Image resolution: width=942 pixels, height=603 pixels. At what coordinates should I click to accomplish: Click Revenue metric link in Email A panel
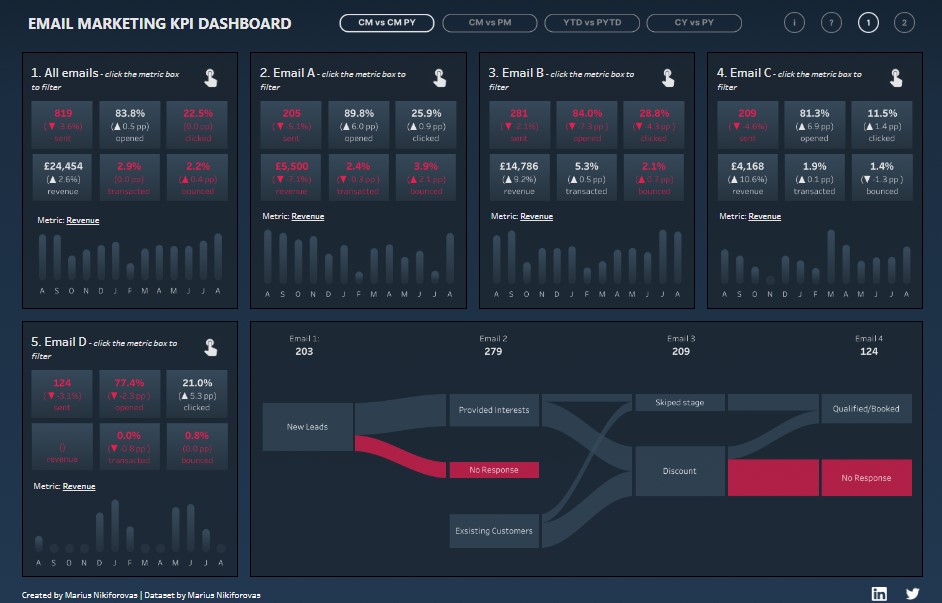pyautogui.click(x=308, y=216)
